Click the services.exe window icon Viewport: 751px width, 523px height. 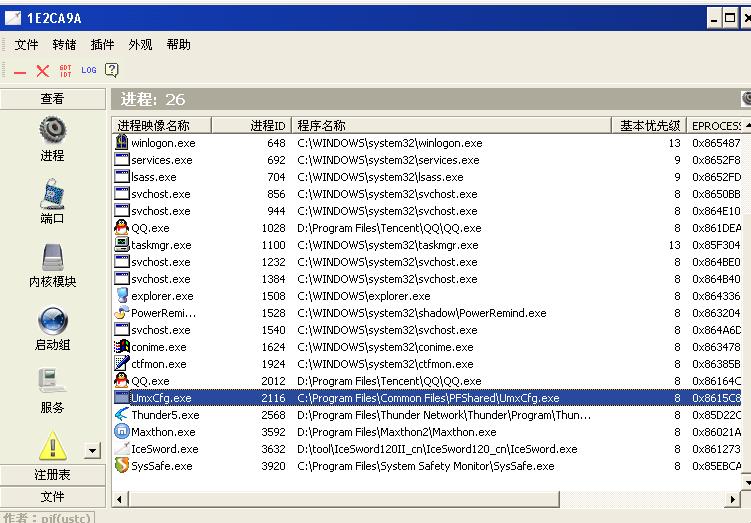122,160
